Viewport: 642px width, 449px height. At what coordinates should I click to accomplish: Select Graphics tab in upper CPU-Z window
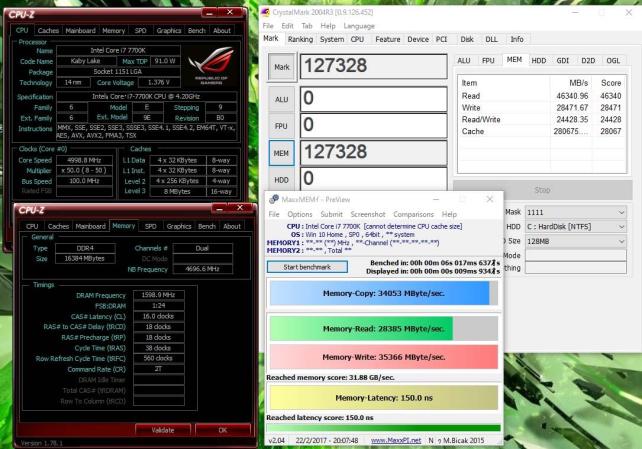click(x=169, y=31)
